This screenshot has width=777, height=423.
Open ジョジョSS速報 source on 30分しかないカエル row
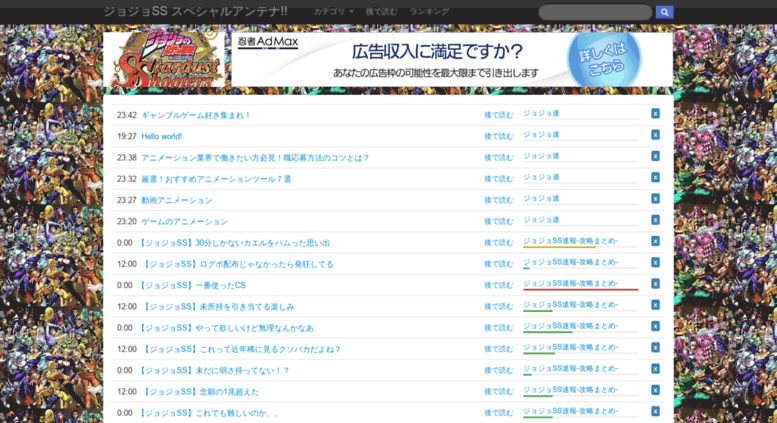click(570, 241)
